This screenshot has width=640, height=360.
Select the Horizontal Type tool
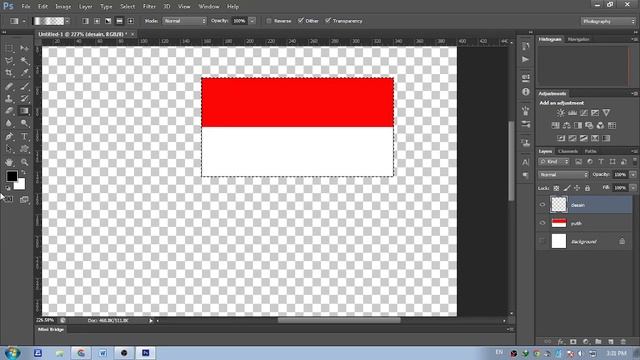tap(24, 136)
